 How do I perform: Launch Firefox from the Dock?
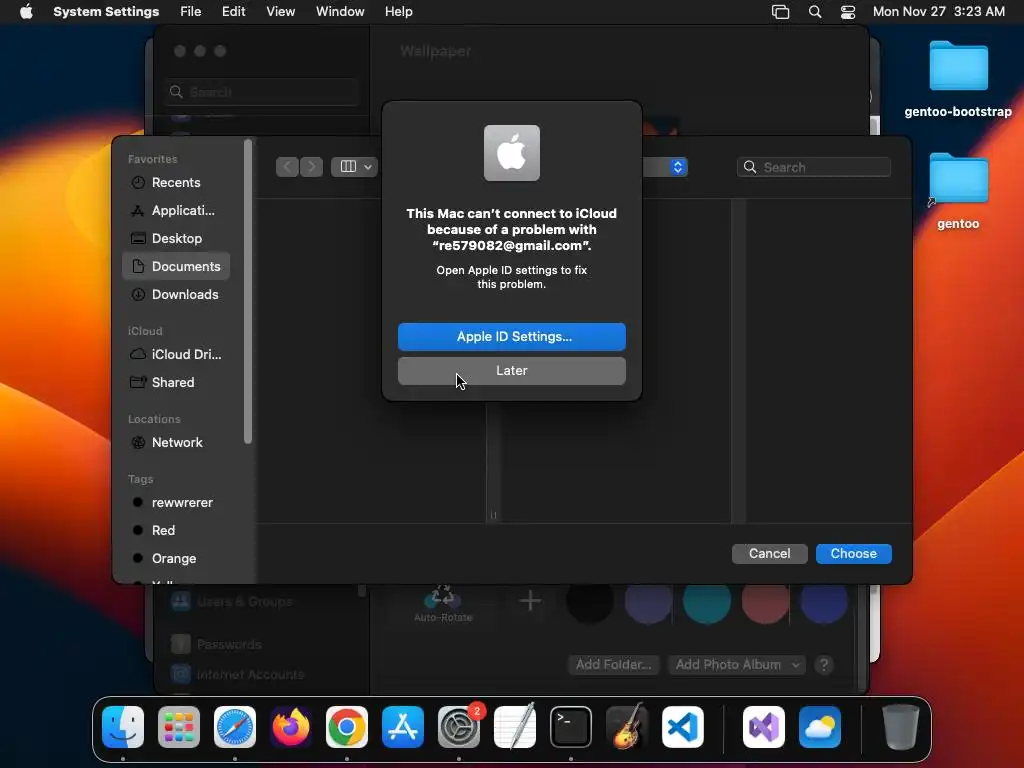click(x=291, y=727)
